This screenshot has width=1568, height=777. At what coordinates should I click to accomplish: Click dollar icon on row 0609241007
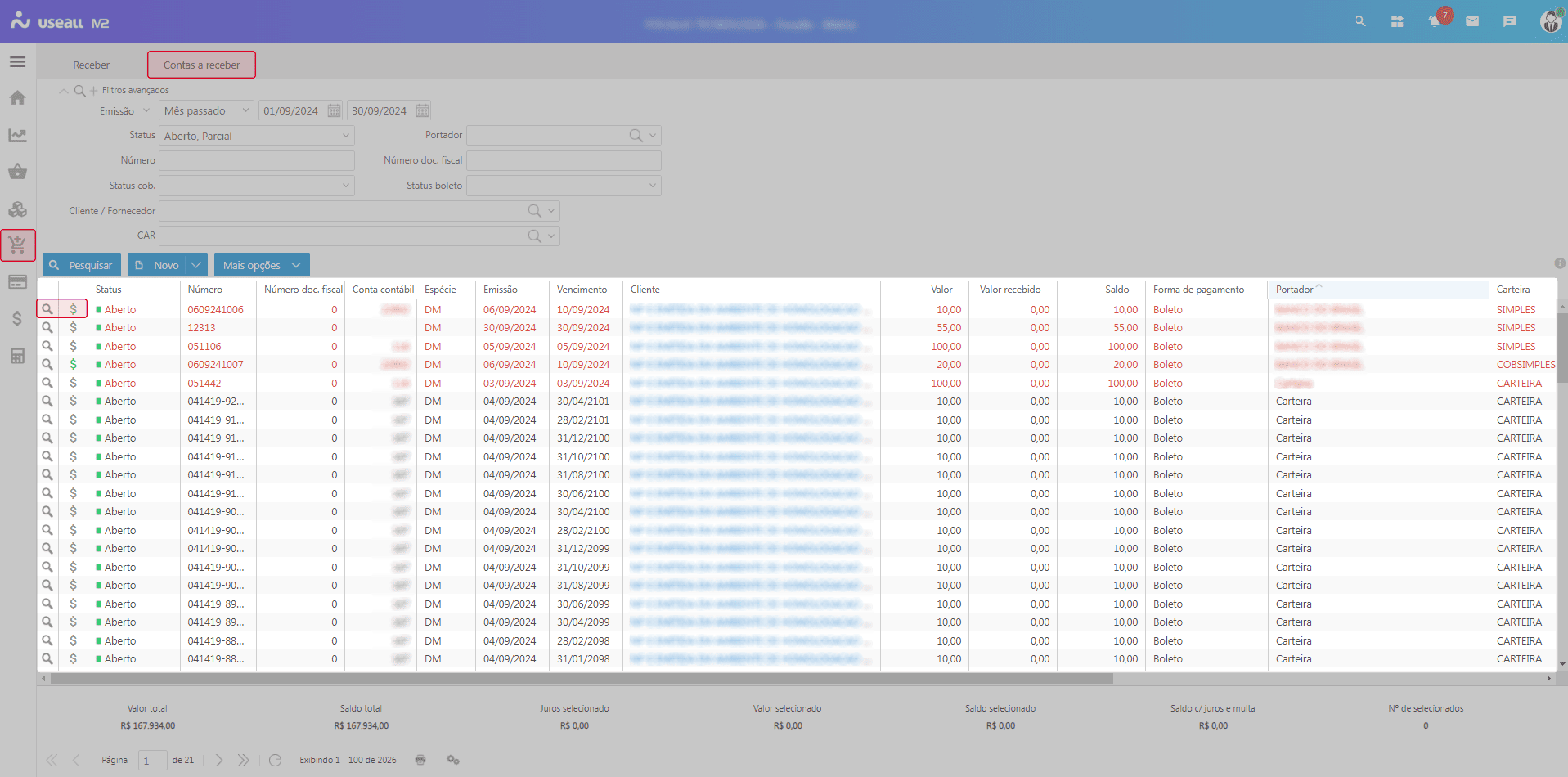tap(73, 365)
